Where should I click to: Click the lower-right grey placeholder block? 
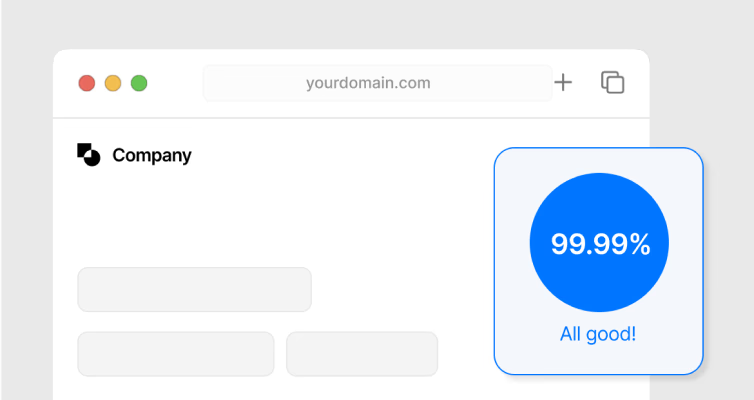[362, 354]
